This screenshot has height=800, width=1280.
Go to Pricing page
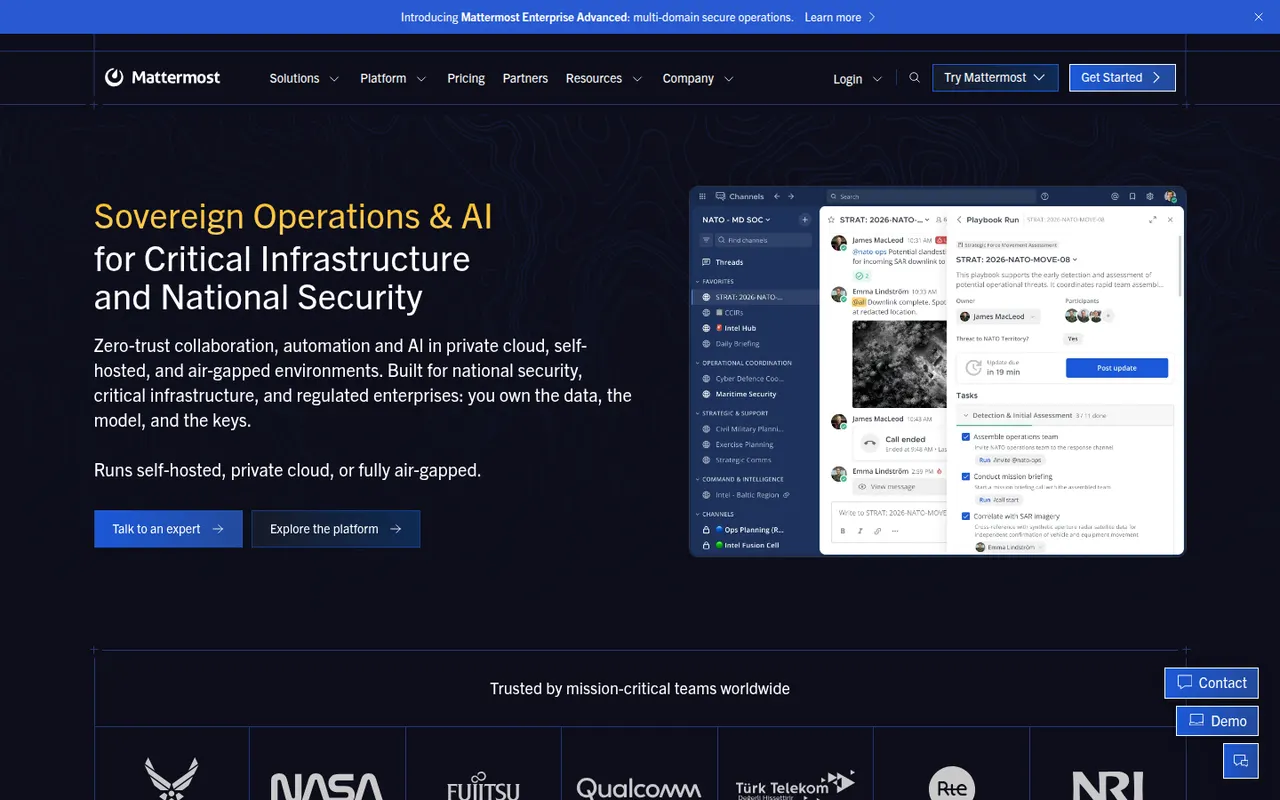click(466, 78)
